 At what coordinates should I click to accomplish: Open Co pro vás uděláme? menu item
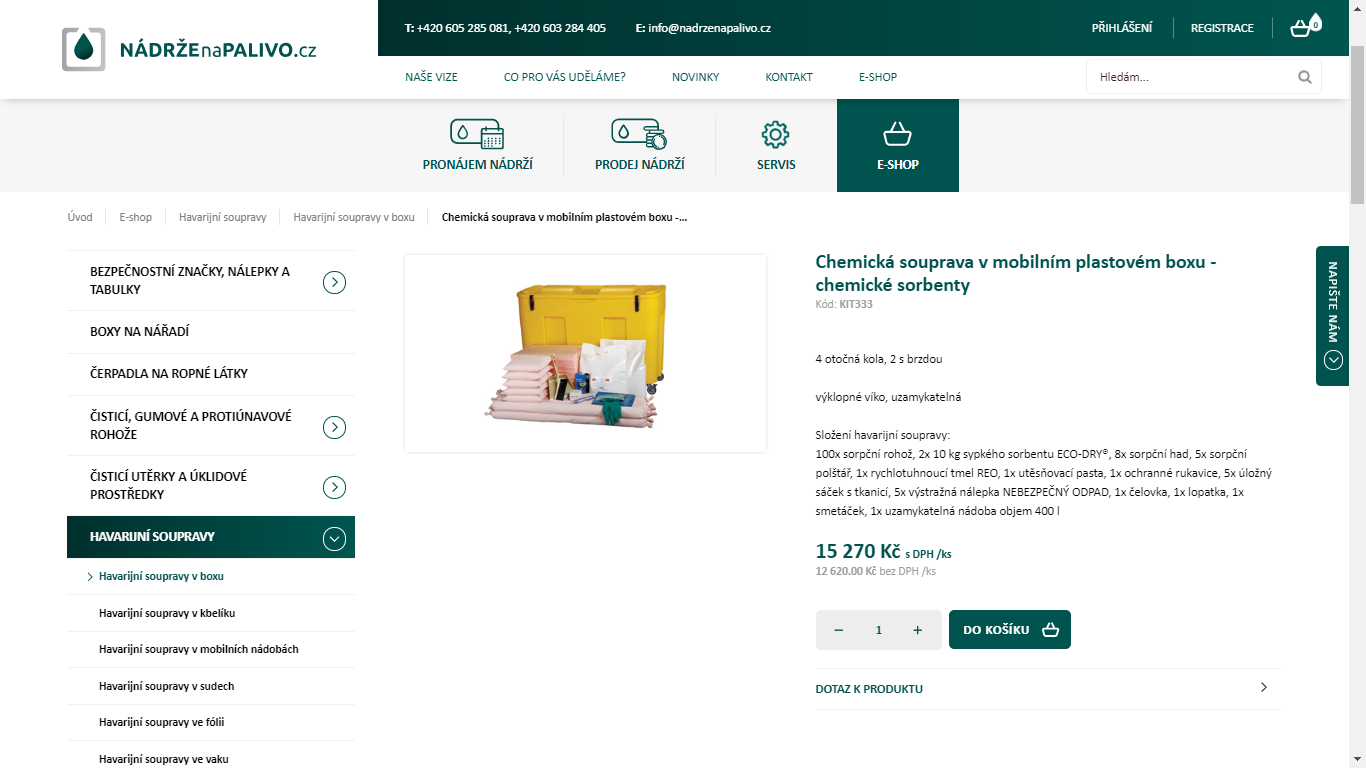[565, 77]
